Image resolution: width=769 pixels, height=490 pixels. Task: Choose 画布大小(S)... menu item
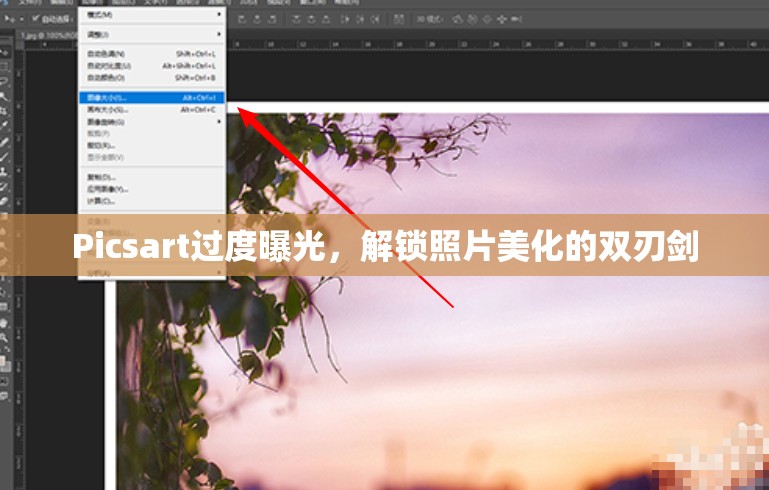tap(152, 109)
